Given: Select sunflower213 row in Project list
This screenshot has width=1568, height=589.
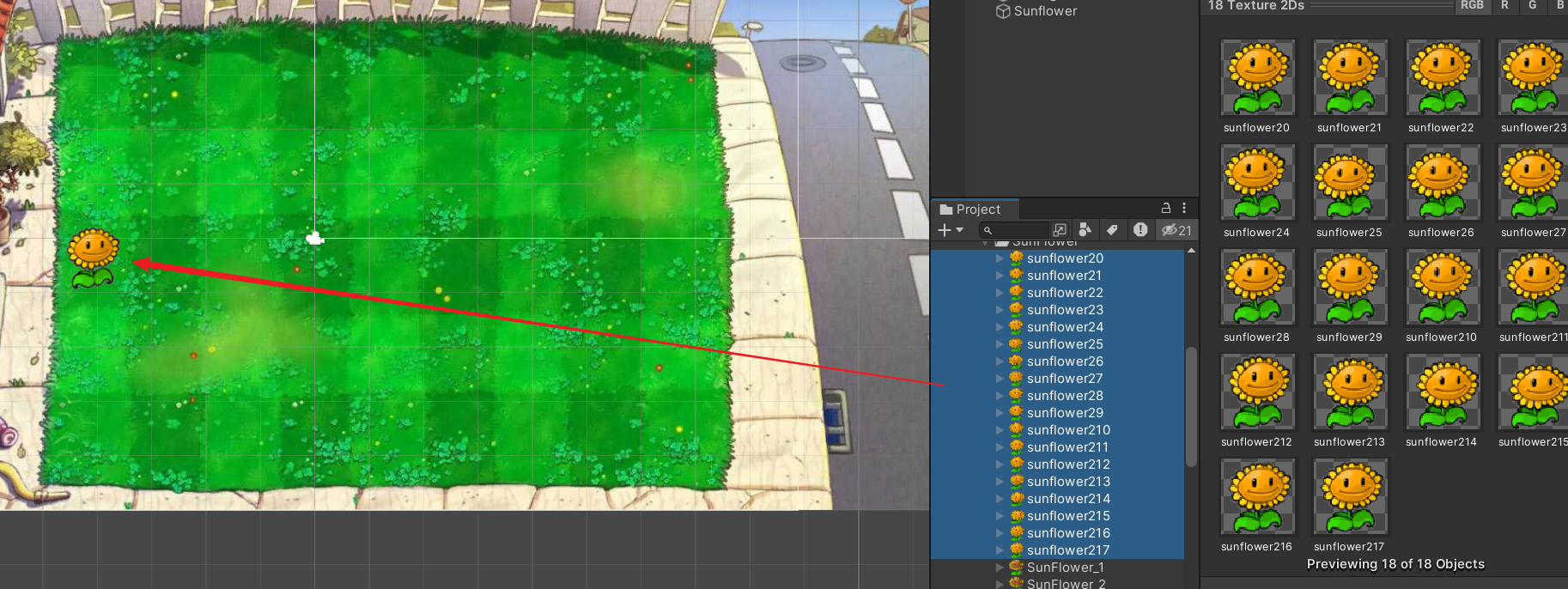Looking at the screenshot, I should point(1058,482).
